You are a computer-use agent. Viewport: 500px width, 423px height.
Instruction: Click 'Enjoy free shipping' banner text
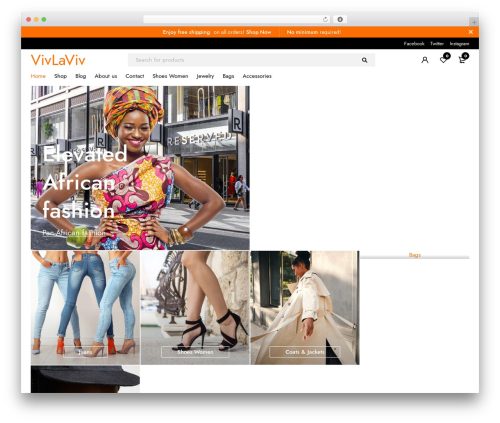tap(186, 32)
